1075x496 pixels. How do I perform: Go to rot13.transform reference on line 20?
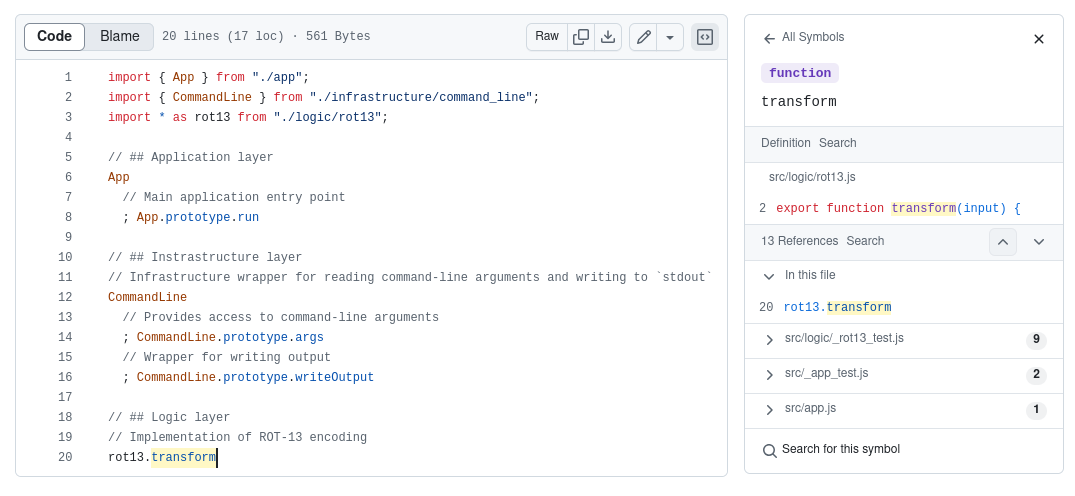coord(837,308)
